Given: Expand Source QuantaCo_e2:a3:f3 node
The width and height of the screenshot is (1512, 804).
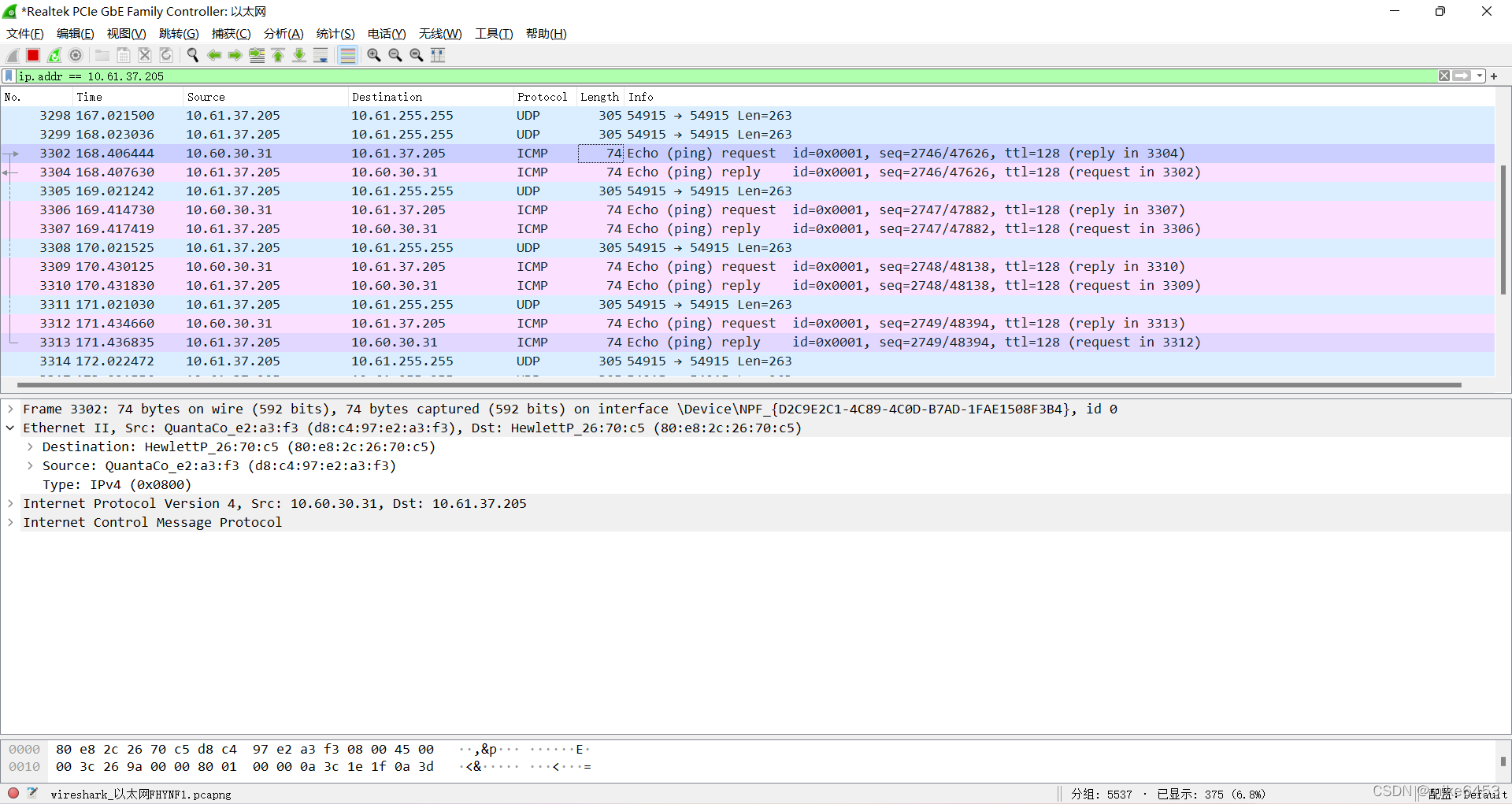Looking at the screenshot, I should (30, 466).
